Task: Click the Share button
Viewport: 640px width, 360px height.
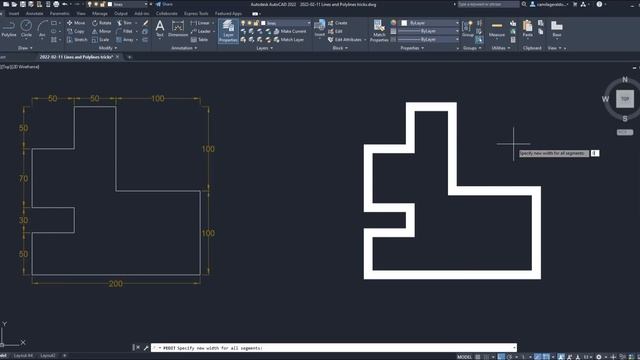Action: (x=164, y=4)
